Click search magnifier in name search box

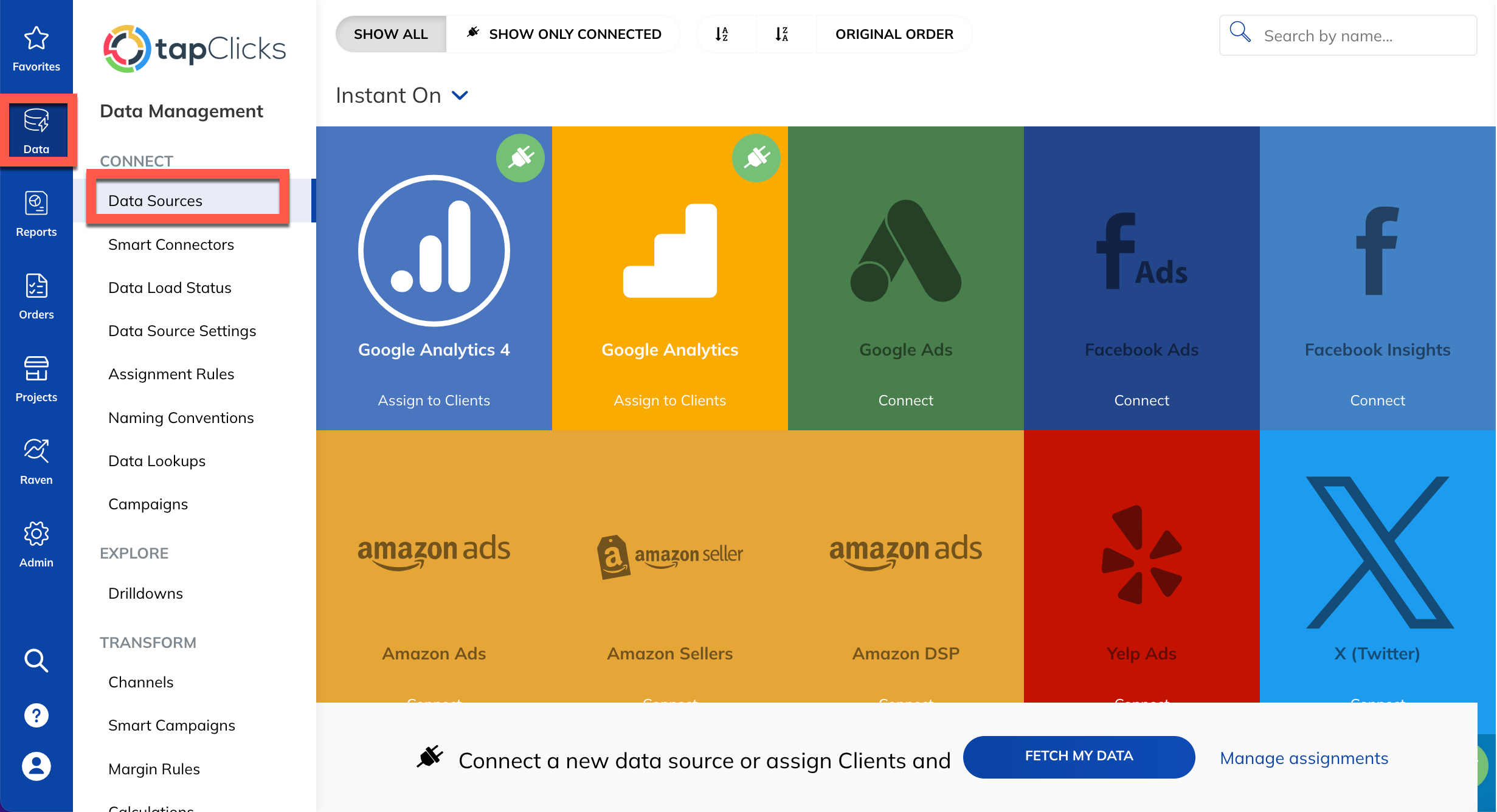[x=1240, y=32]
